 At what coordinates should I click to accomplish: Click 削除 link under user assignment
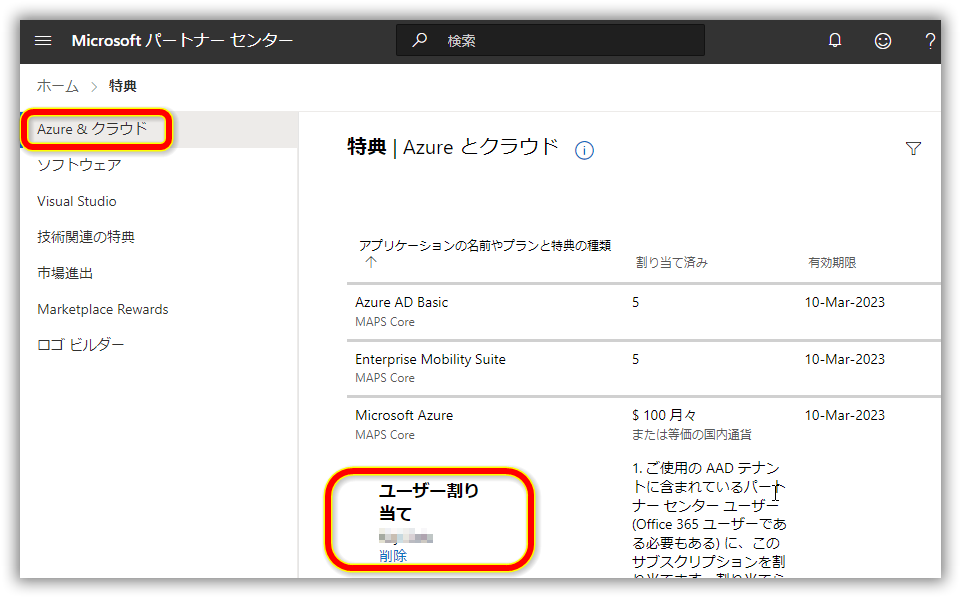(x=393, y=556)
